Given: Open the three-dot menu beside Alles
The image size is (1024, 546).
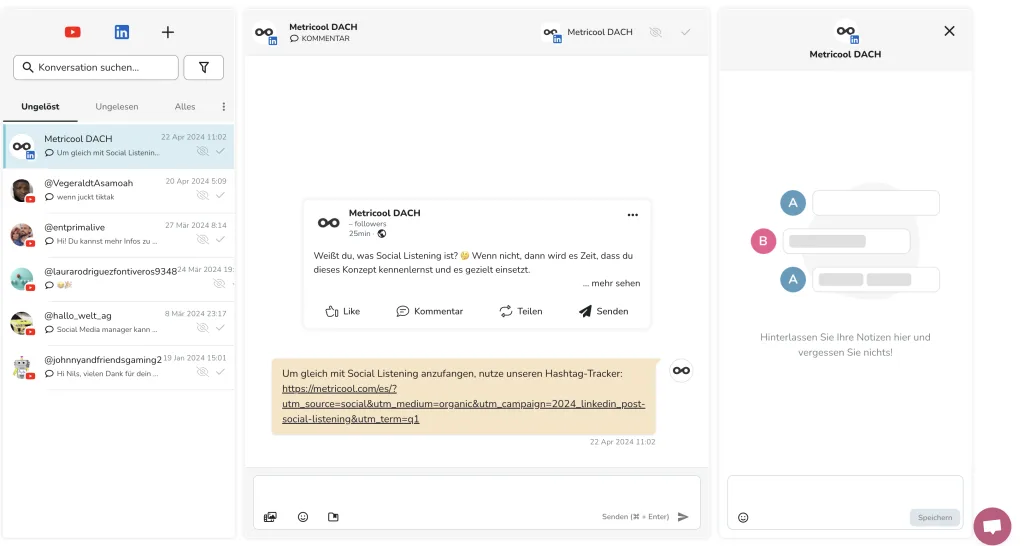Looking at the screenshot, I should [x=223, y=106].
